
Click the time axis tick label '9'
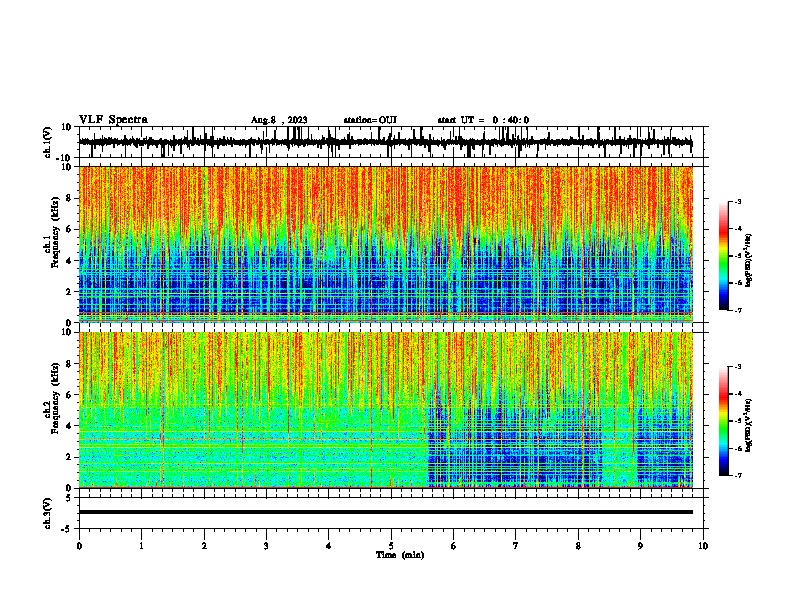coord(640,545)
